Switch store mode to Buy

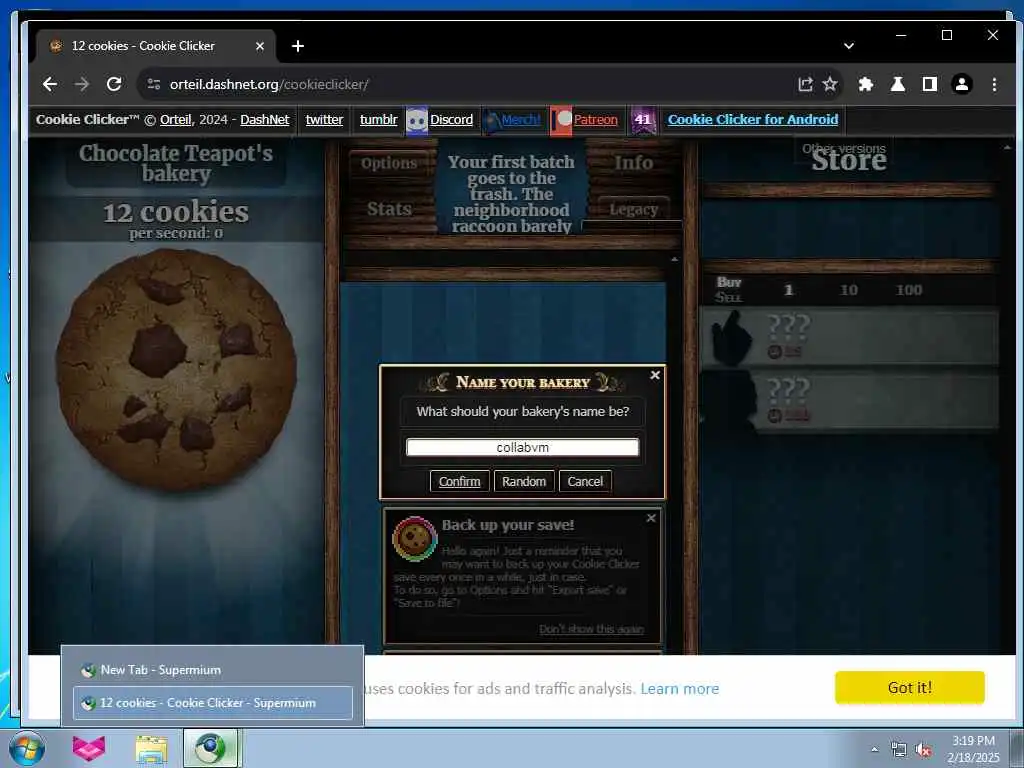coord(729,282)
